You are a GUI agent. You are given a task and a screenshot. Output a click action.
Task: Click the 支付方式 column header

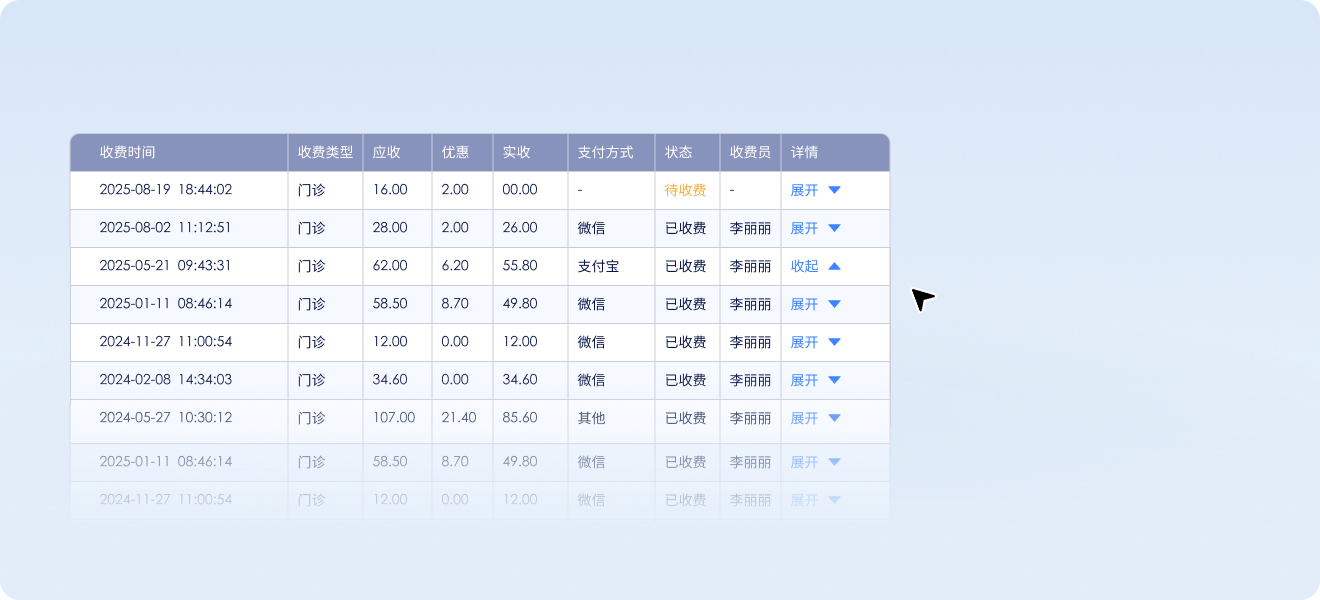[x=605, y=152]
